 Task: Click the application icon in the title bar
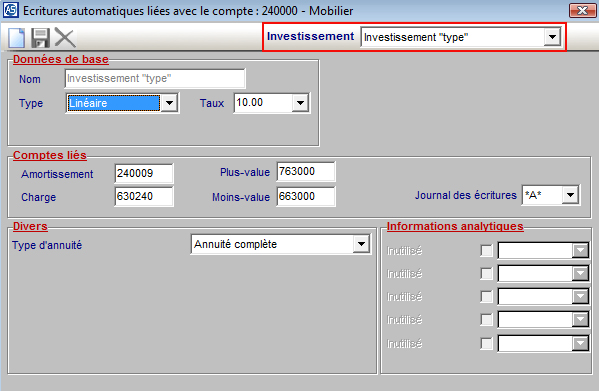click(x=10, y=10)
